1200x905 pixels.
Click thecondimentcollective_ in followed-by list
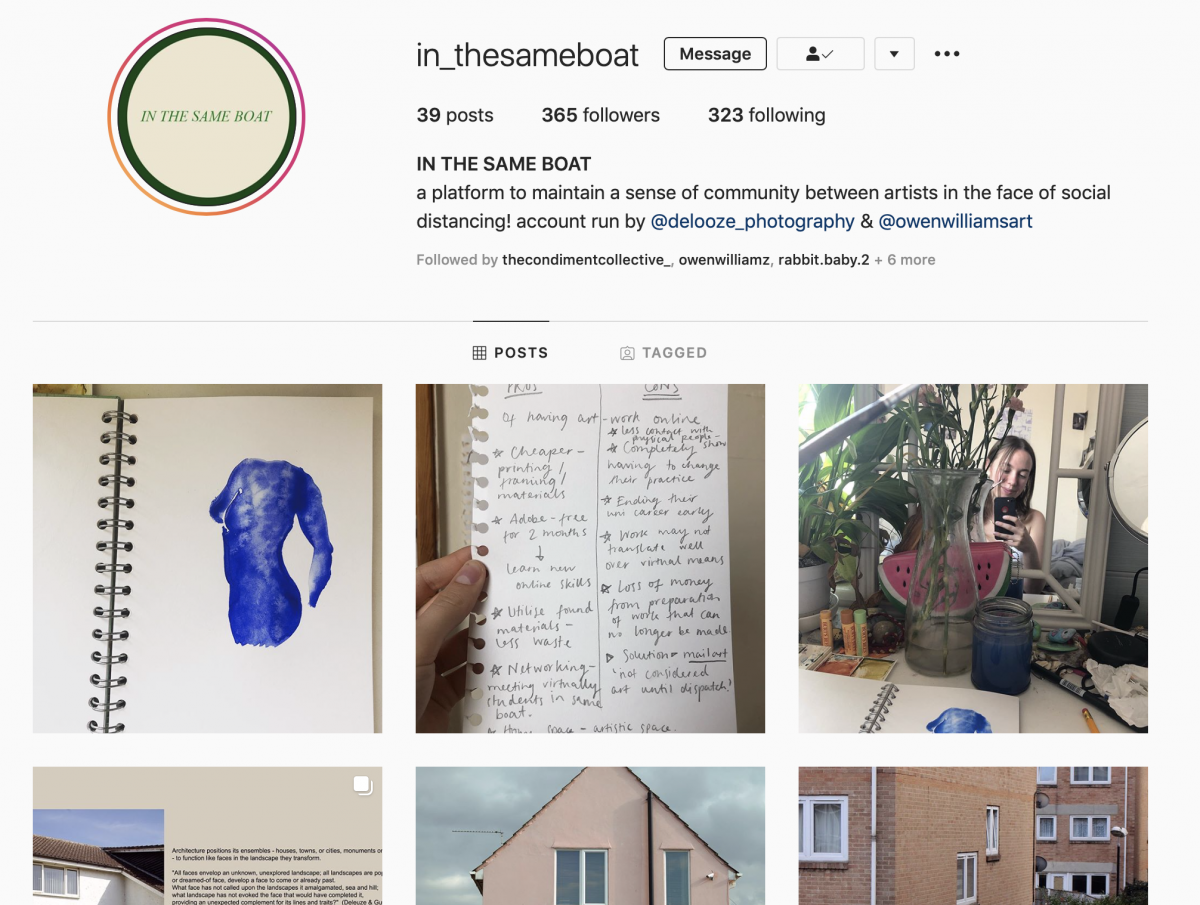[x=586, y=260]
